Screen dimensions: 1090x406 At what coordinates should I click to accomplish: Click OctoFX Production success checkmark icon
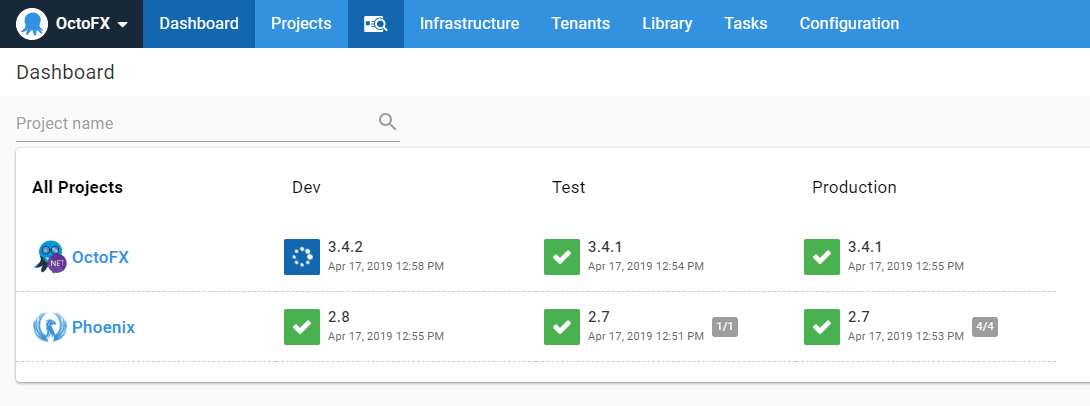tap(822, 257)
